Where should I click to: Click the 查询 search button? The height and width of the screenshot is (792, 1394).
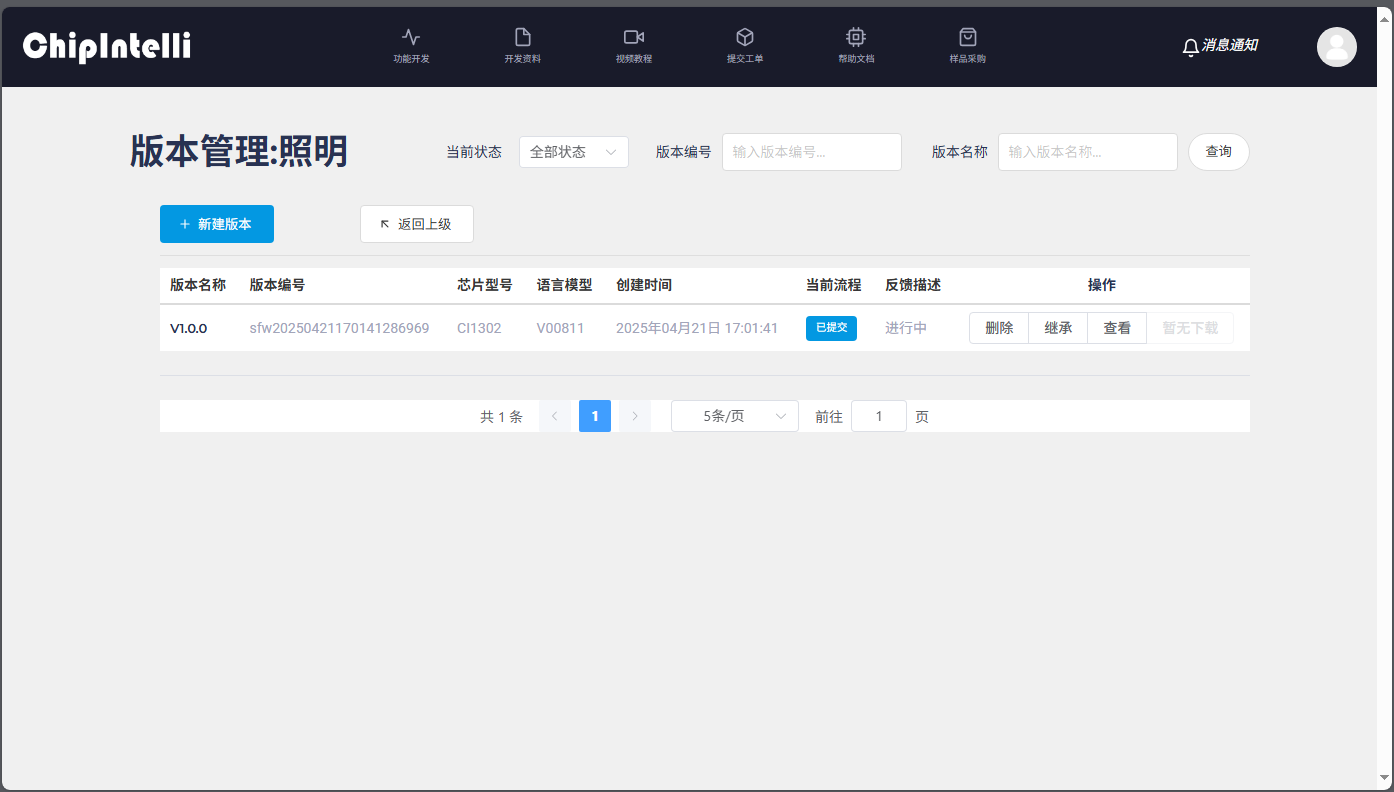1219,152
